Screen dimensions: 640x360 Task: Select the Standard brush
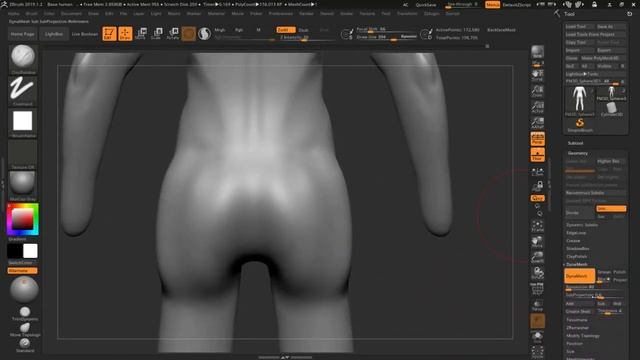coord(25,345)
